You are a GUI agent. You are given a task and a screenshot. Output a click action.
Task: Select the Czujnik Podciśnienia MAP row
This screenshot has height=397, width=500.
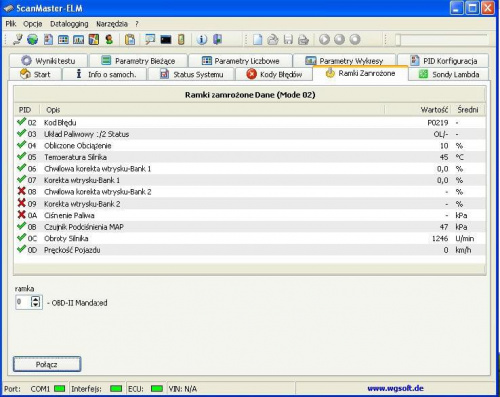click(x=250, y=227)
